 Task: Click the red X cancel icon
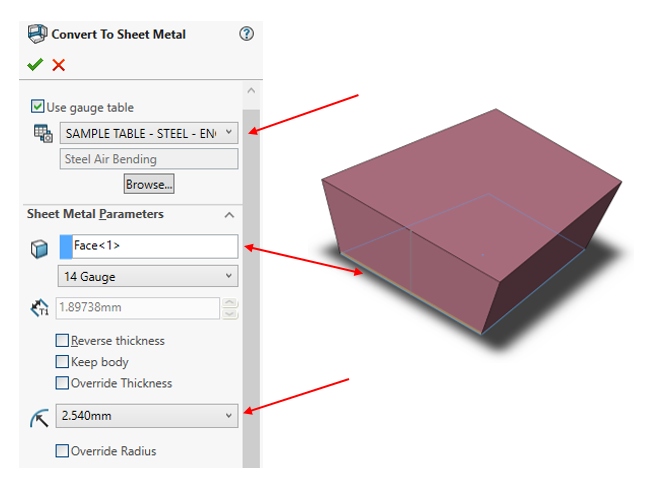pos(59,65)
